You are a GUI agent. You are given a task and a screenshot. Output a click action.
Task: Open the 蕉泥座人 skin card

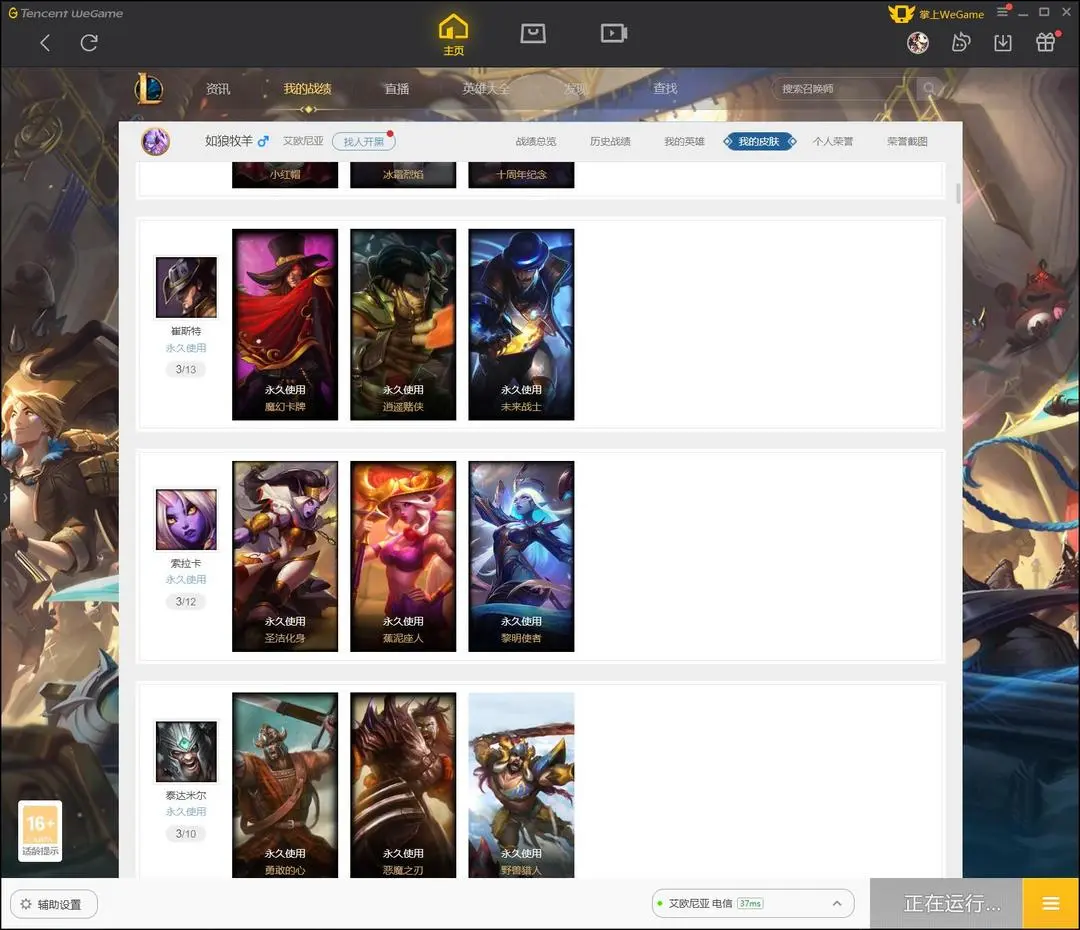tap(403, 556)
